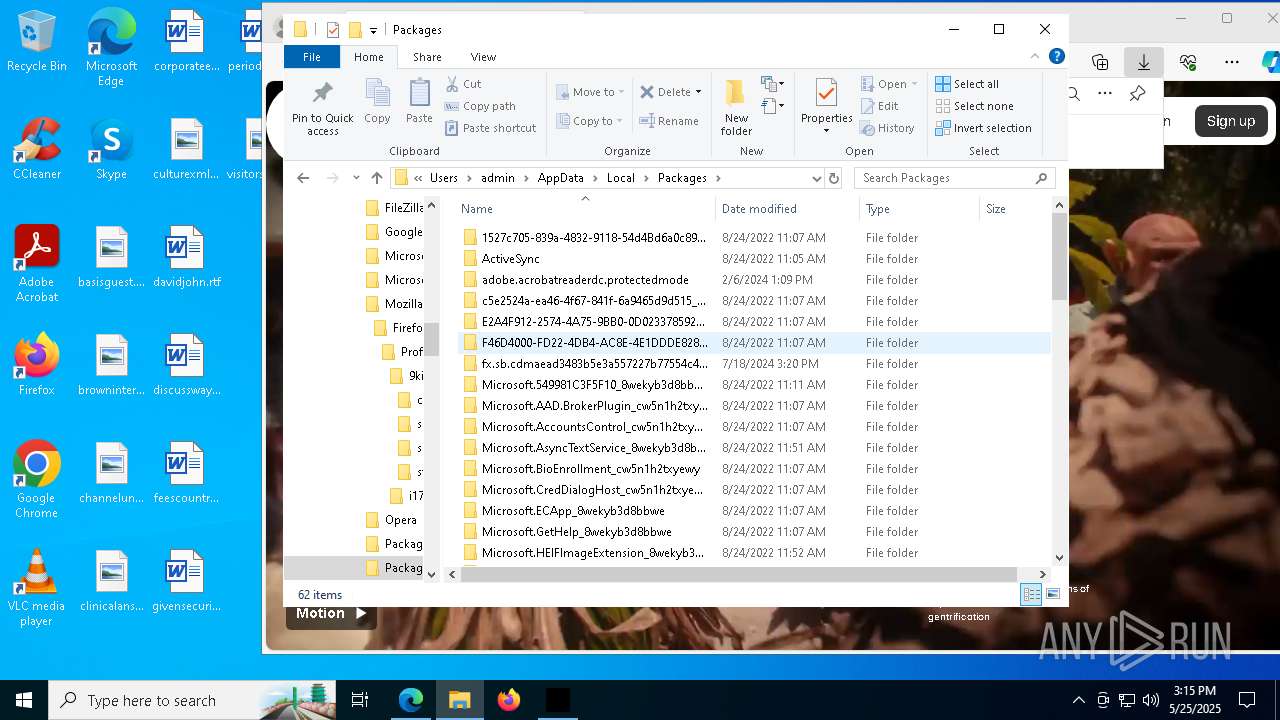Click Edit in Open group
Image resolution: width=1280 pixels, height=720 pixels.
pos(878,106)
